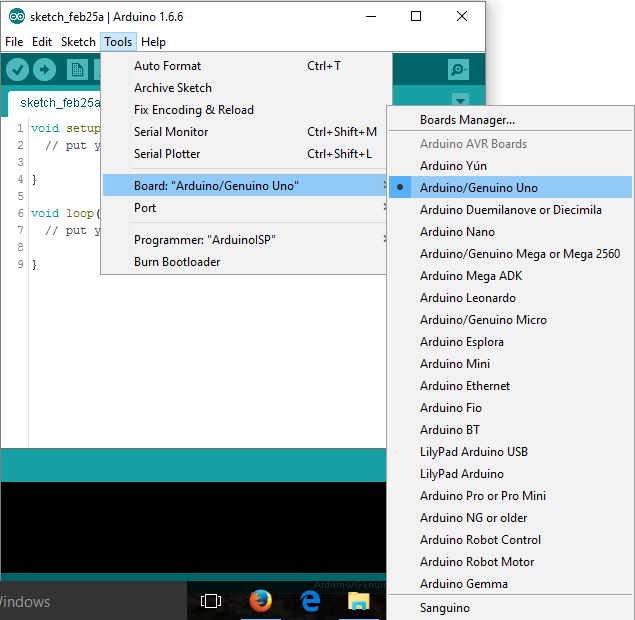Open the Serial Monitor magnifier icon

click(458, 70)
